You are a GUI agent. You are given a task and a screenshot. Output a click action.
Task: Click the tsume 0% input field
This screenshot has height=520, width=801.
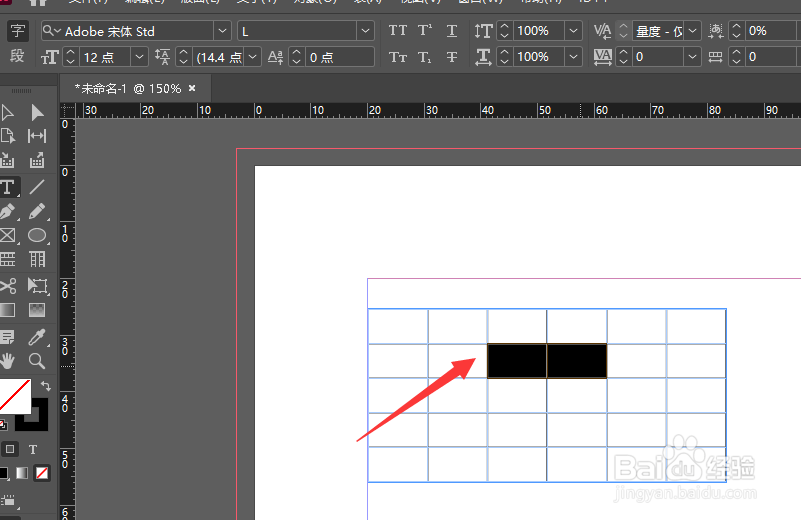[x=772, y=31]
